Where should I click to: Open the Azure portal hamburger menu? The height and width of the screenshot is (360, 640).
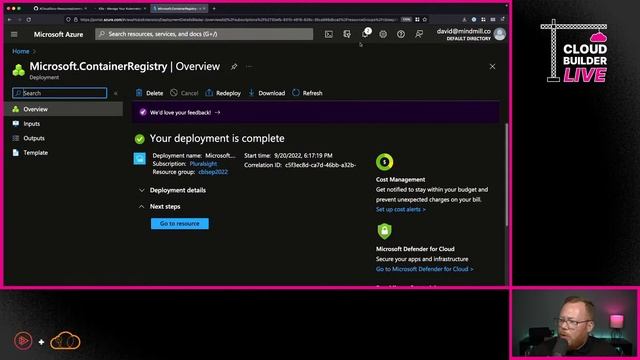point(14,34)
